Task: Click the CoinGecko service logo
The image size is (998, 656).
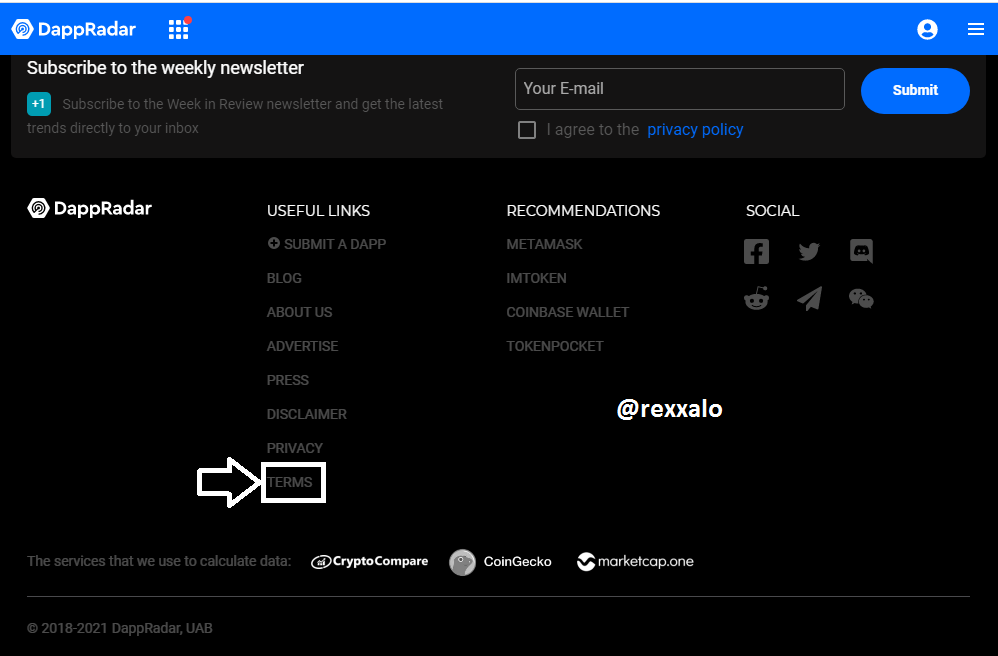Action: 501,562
